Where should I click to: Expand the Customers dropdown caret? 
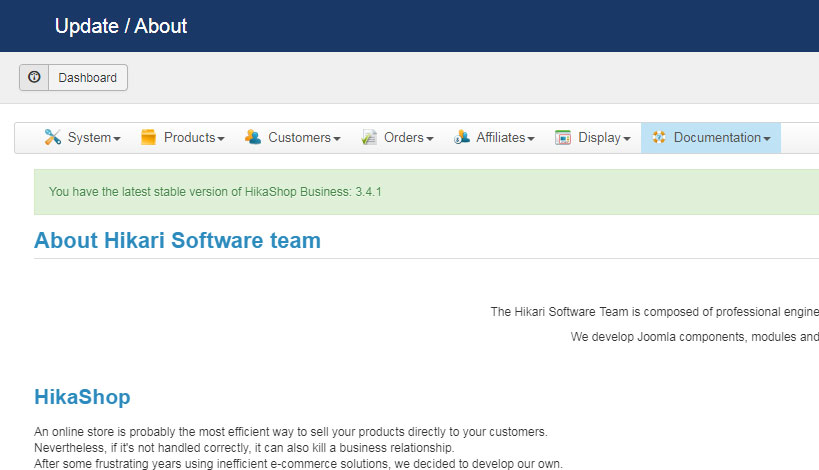(x=337, y=139)
